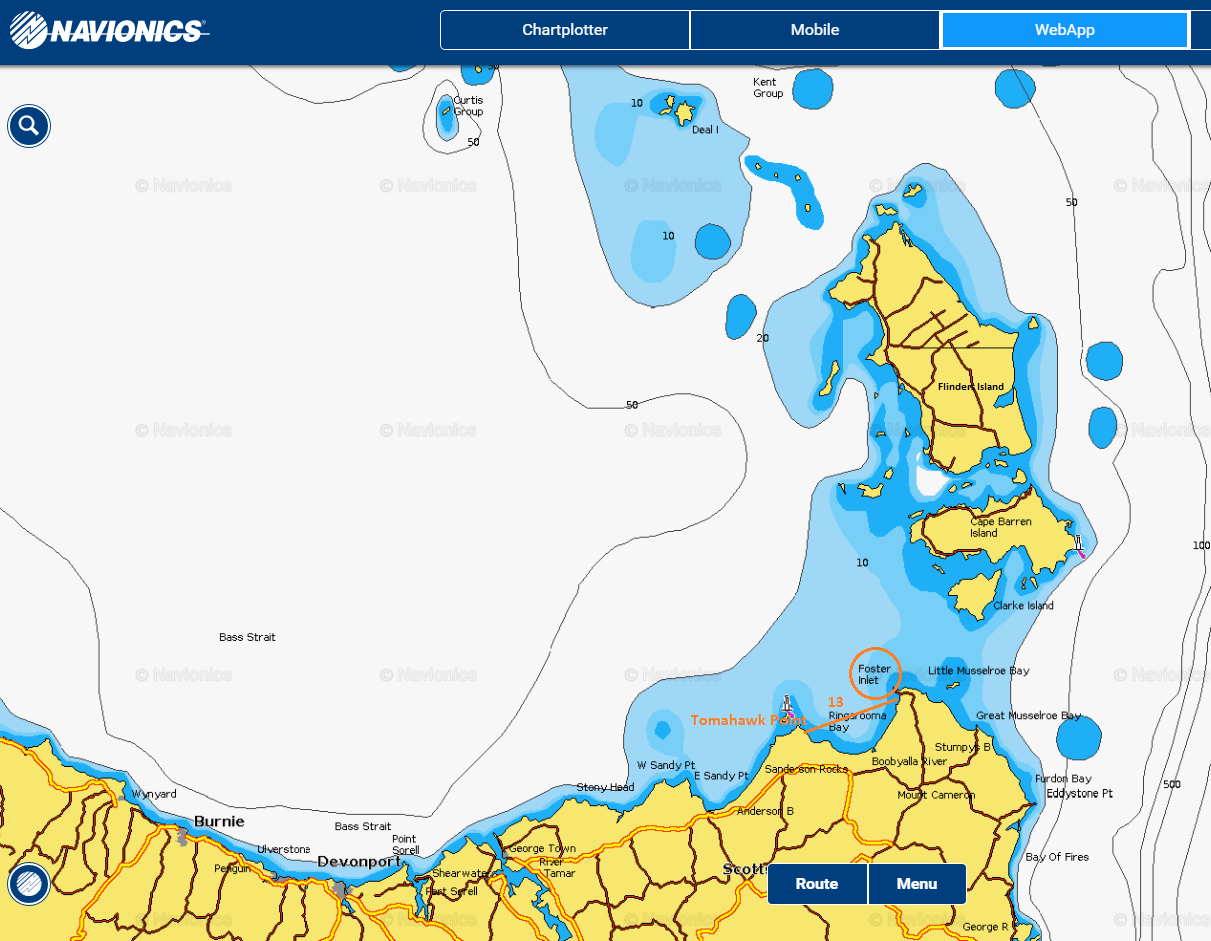Click the Cape Barren Island label
This screenshot has width=1211, height=941.
click(999, 527)
